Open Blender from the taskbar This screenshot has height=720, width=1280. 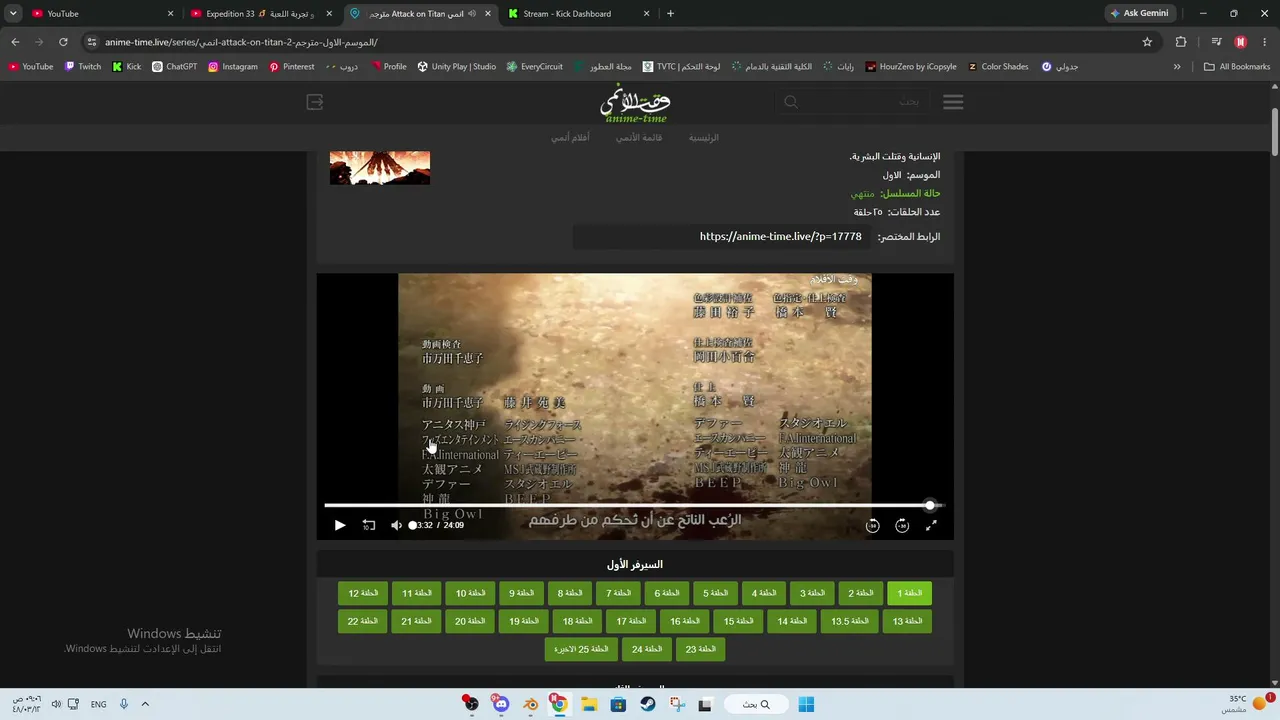530,704
